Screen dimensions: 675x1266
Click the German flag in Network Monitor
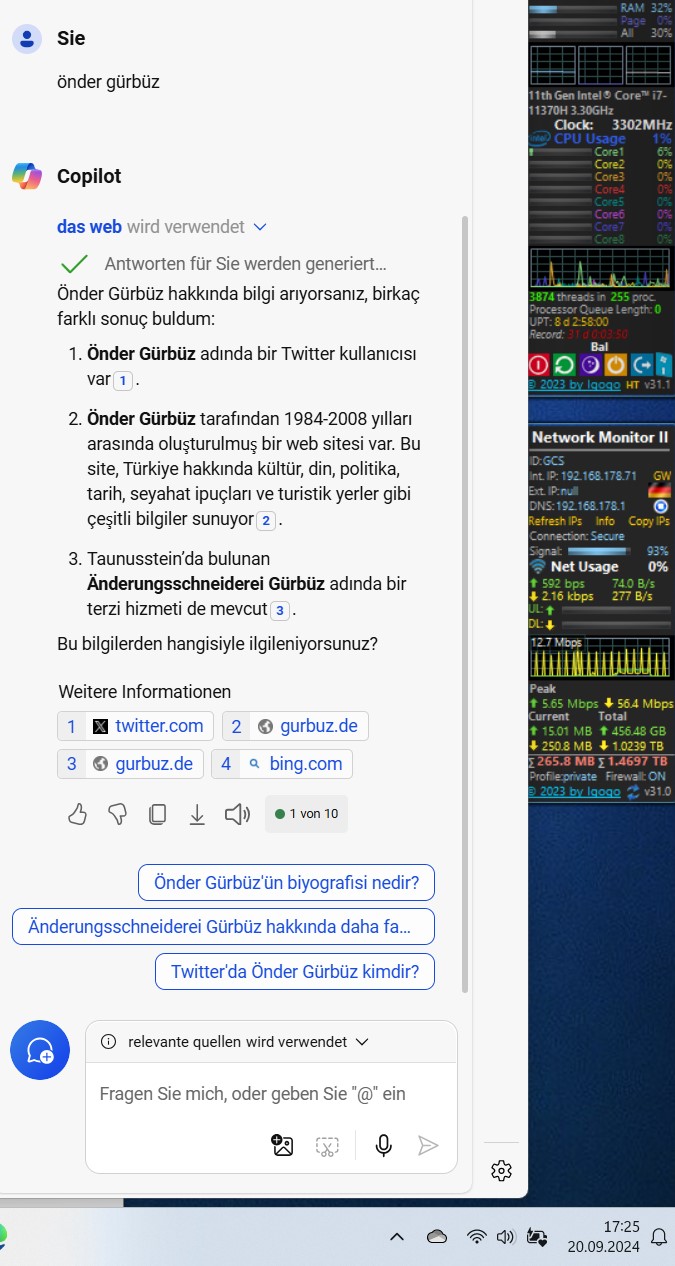coord(660,491)
